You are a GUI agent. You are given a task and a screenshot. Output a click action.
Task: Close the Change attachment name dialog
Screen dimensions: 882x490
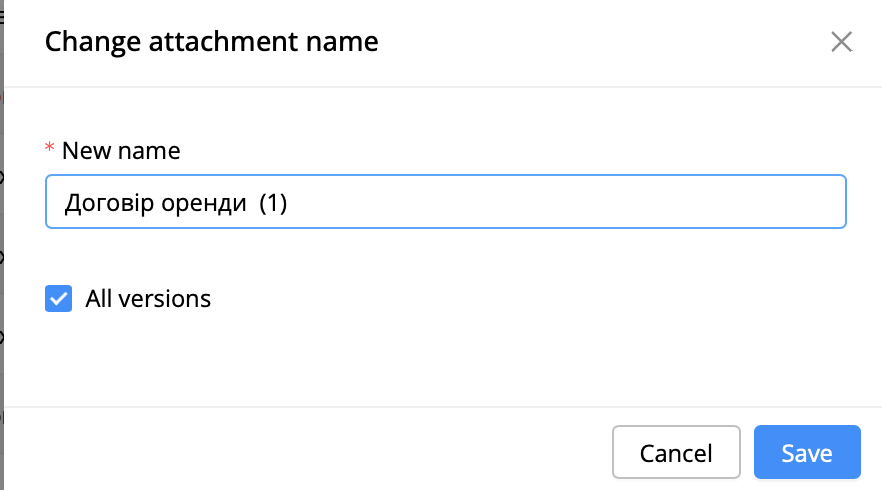[842, 42]
